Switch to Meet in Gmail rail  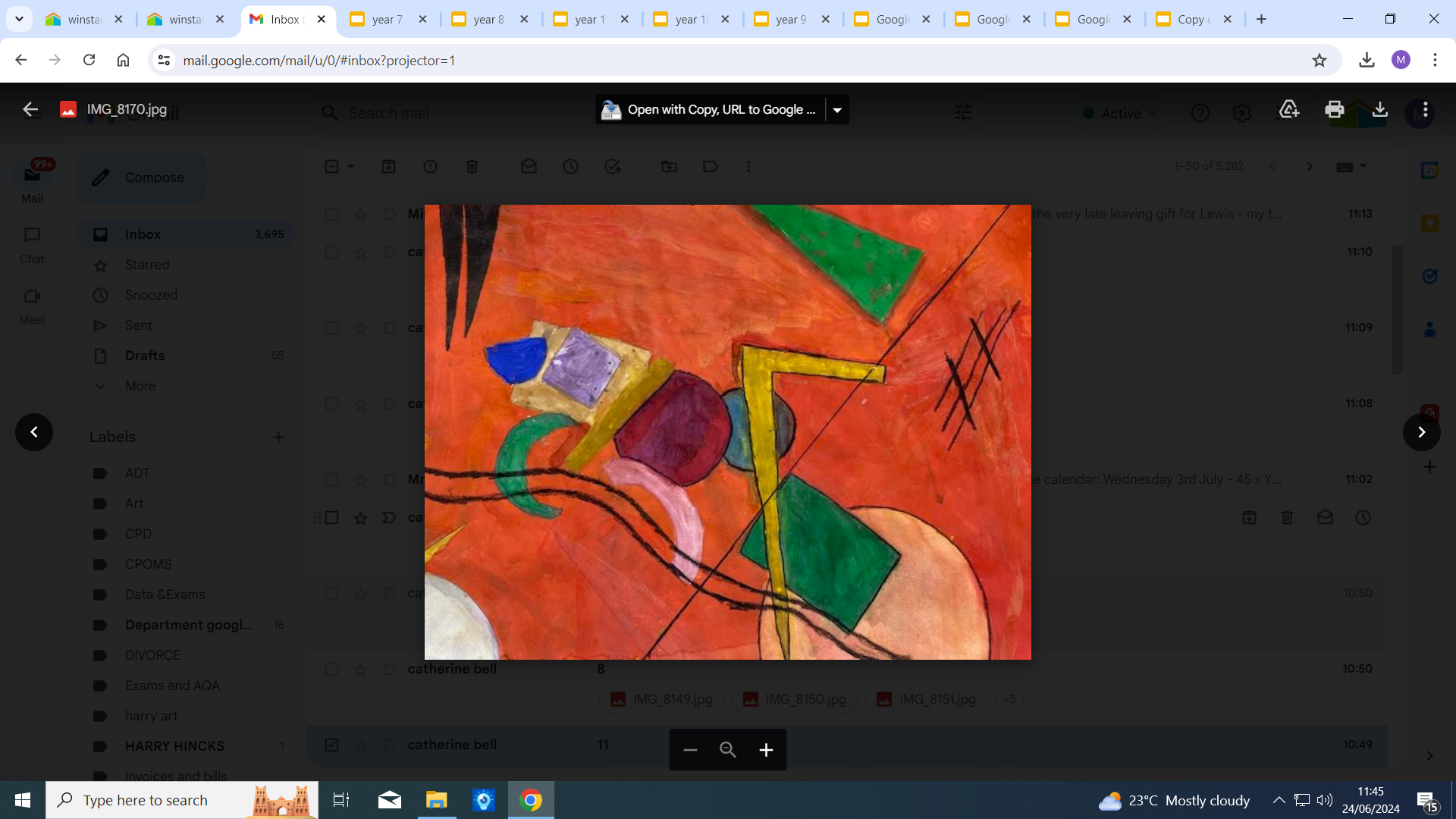(32, 306)
